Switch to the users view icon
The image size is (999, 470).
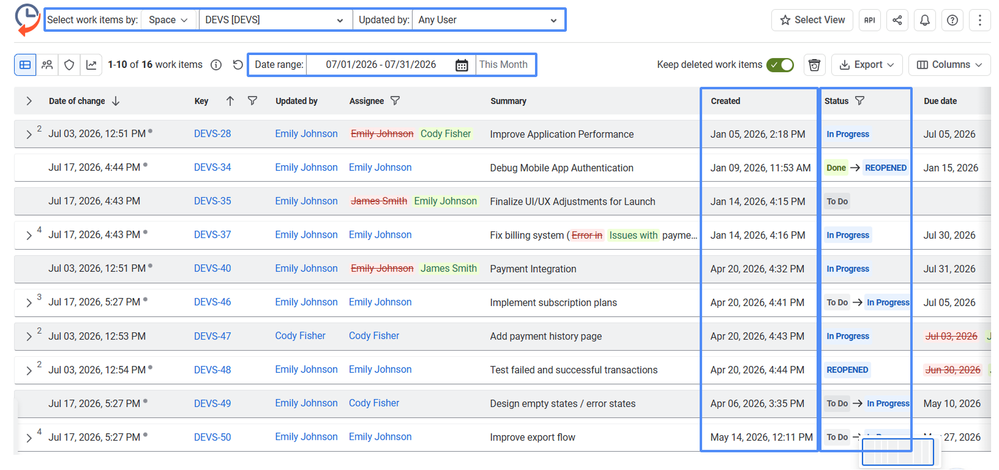pyautogui.click(x=47, y=64)
